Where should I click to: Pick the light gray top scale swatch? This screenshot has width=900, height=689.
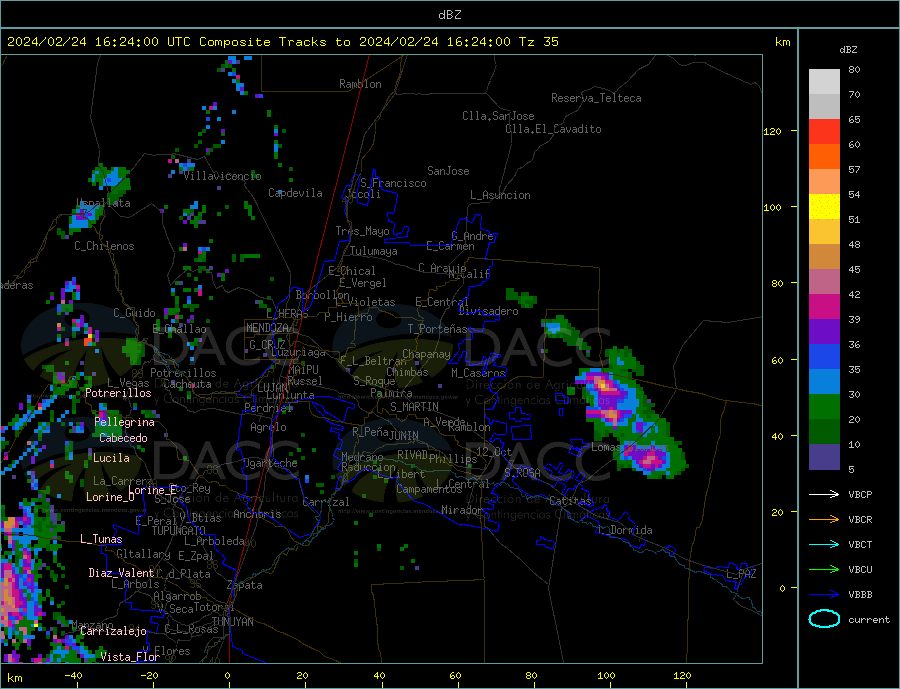pyautogui.click(x=824, y=82)
